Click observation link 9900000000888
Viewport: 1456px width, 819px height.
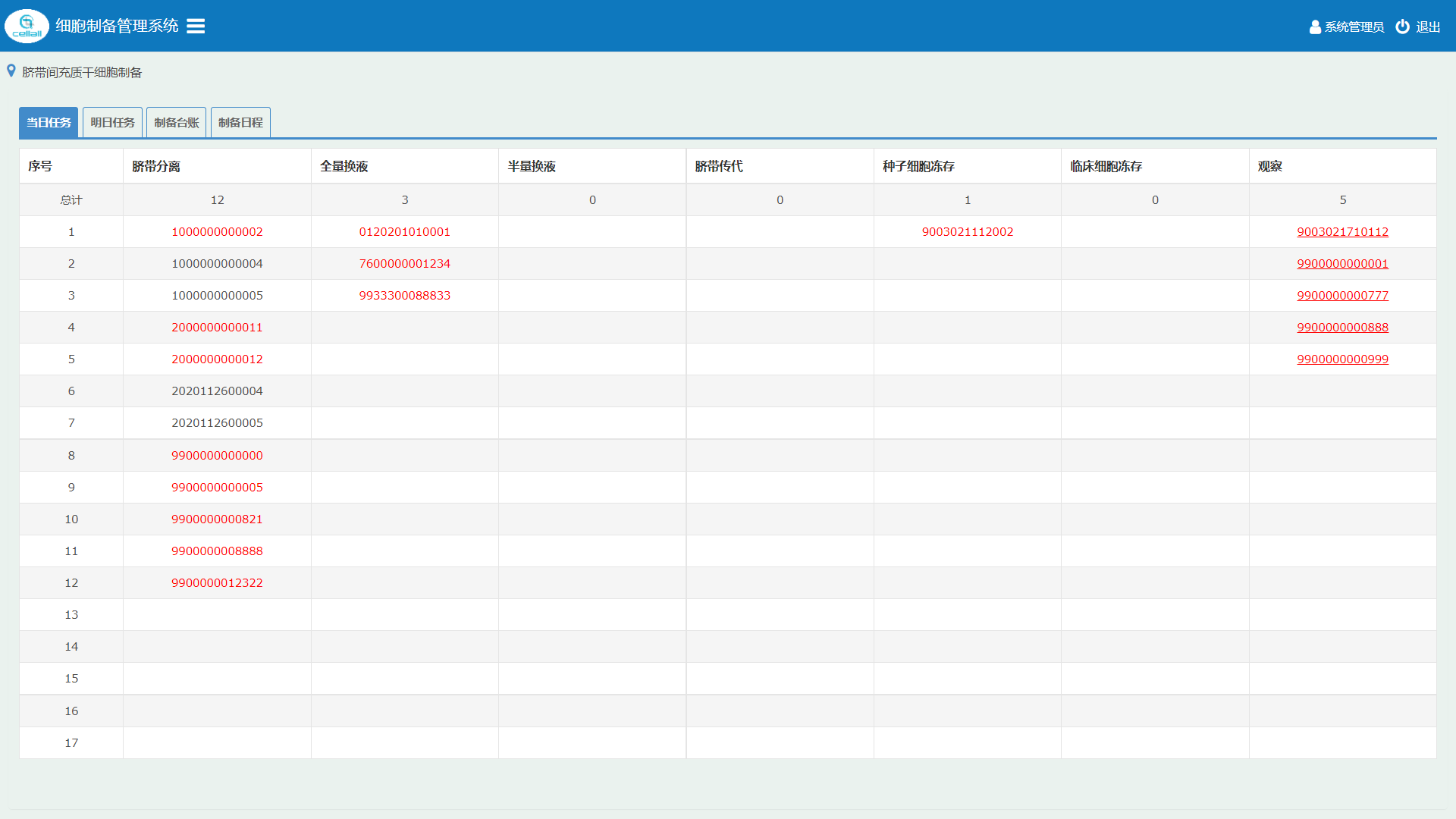[1342, 328]
